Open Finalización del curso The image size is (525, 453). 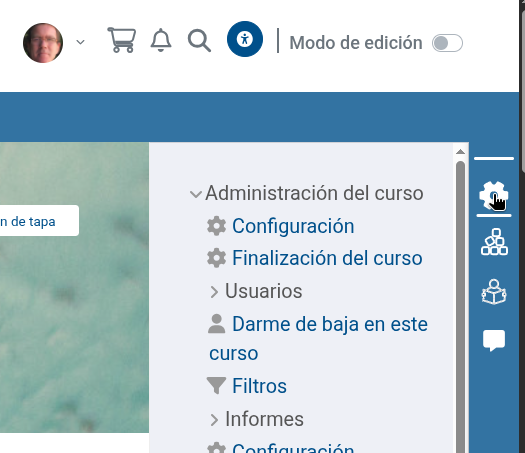(x=327, y=258)
